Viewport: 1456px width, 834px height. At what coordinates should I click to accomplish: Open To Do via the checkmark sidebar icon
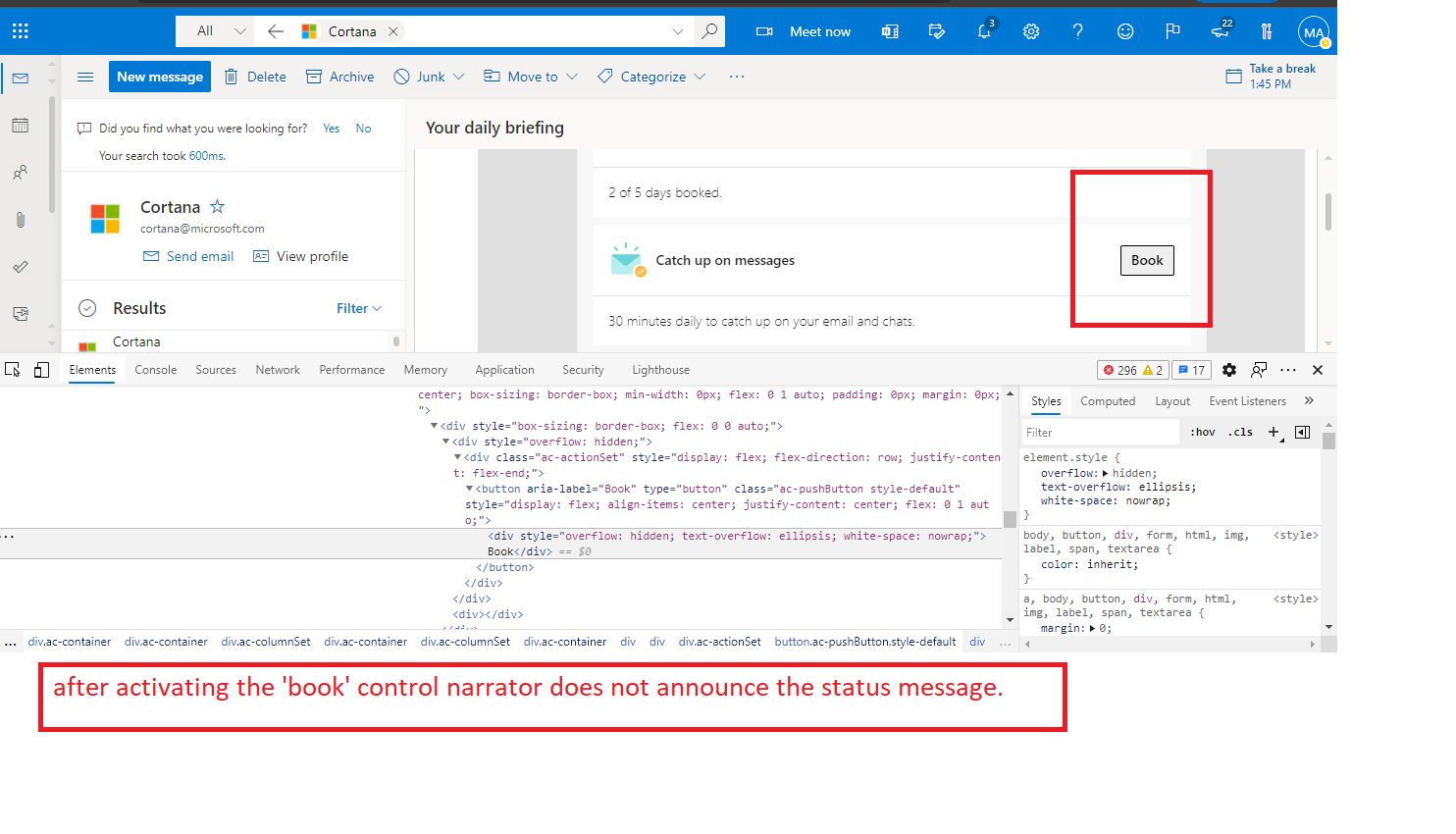tap(21, 266)
